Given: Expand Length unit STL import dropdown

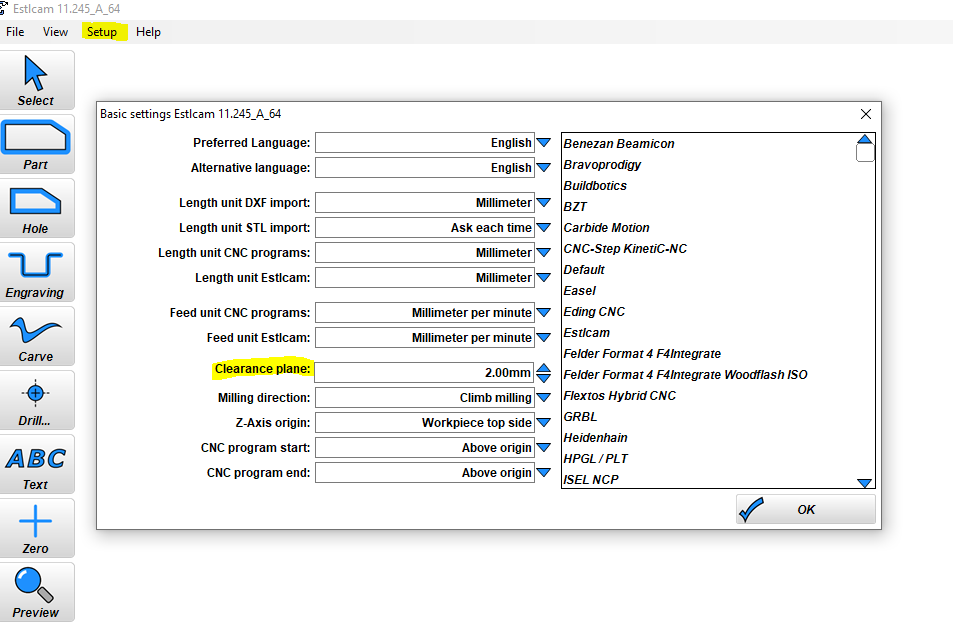Looking at the screenshot, I should tap(544, 228).
